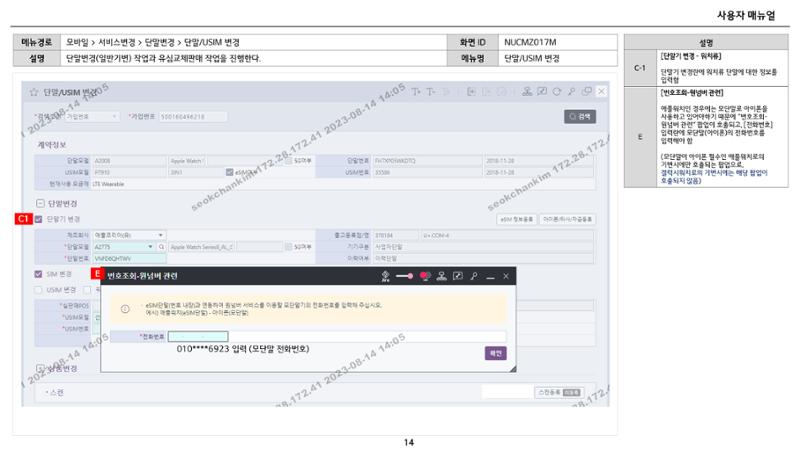Increase text size with T+ icon

[x=416, y=91]
